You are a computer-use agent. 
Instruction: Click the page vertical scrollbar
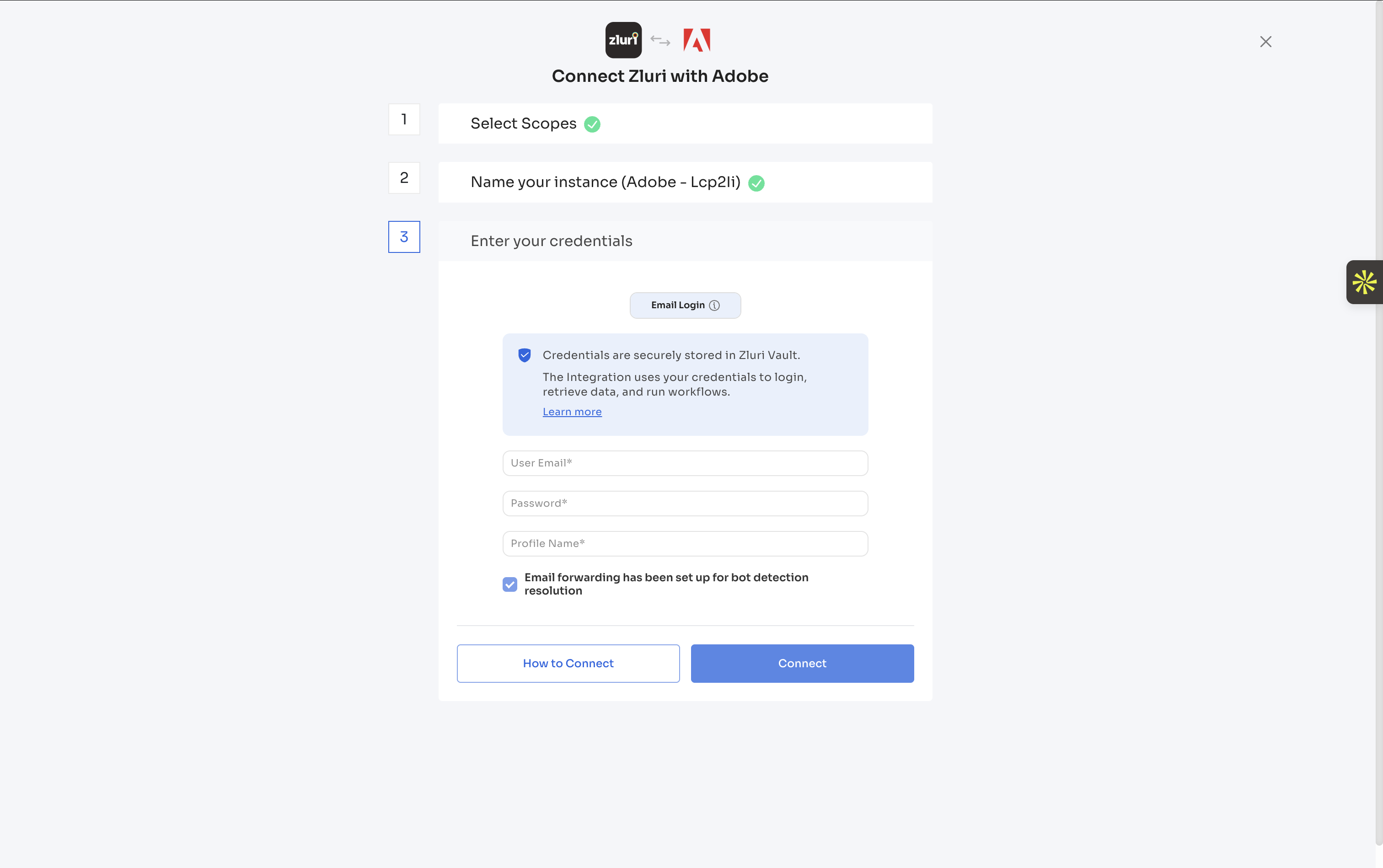click(1379, 422)
